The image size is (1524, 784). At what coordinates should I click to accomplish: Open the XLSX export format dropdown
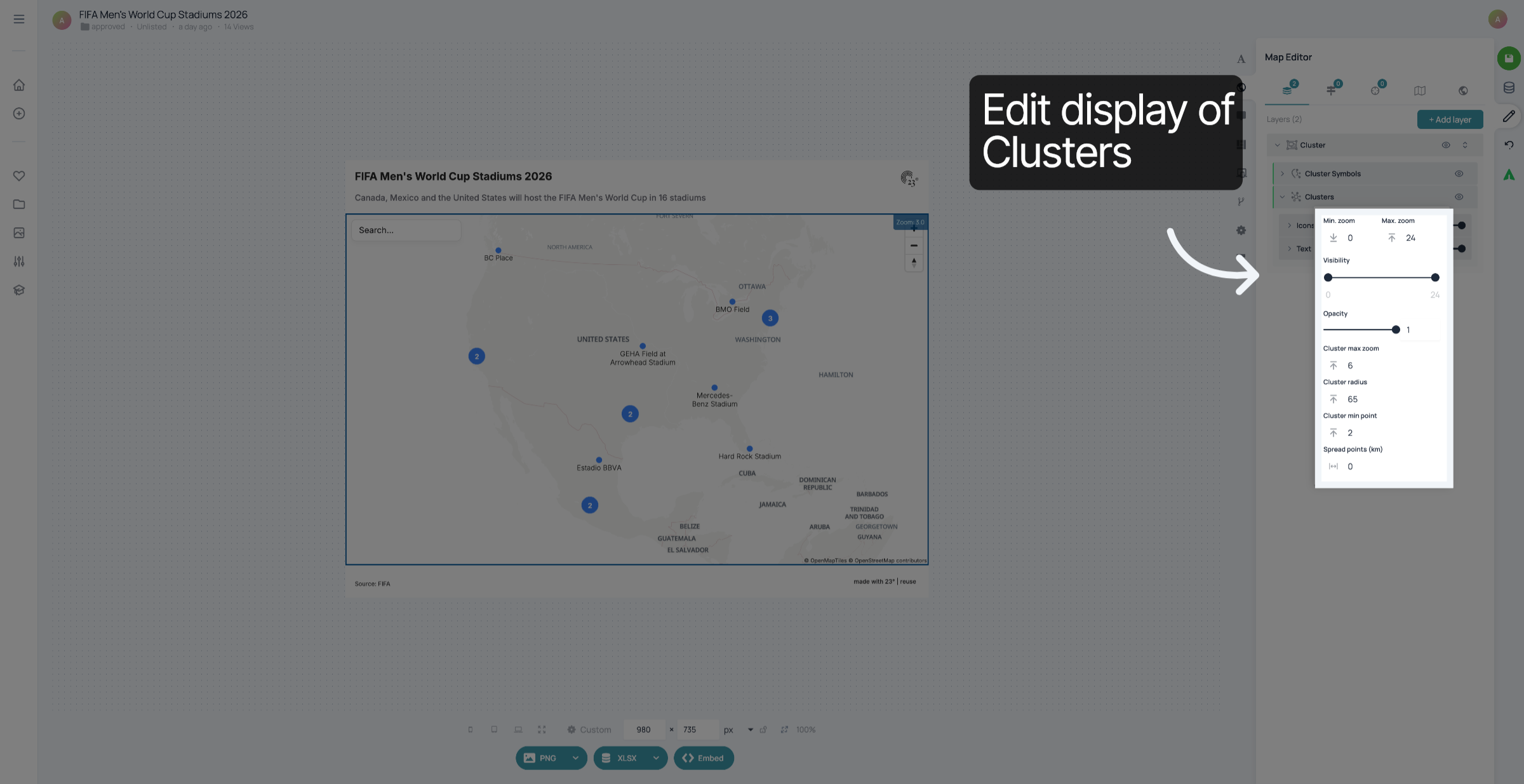click(x=656, y=758)
